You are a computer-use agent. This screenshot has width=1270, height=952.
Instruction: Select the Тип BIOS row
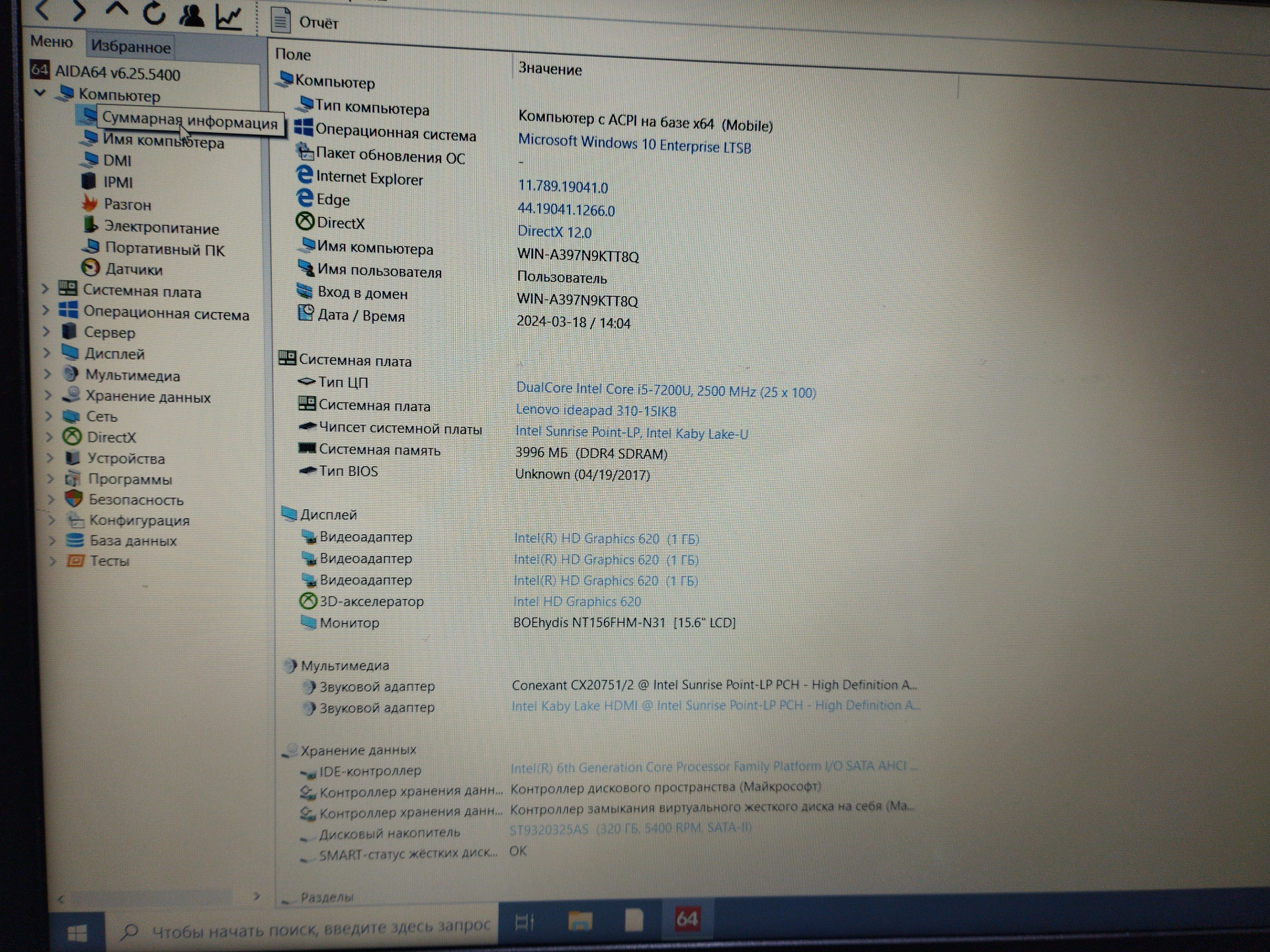[x=474, y=473]
